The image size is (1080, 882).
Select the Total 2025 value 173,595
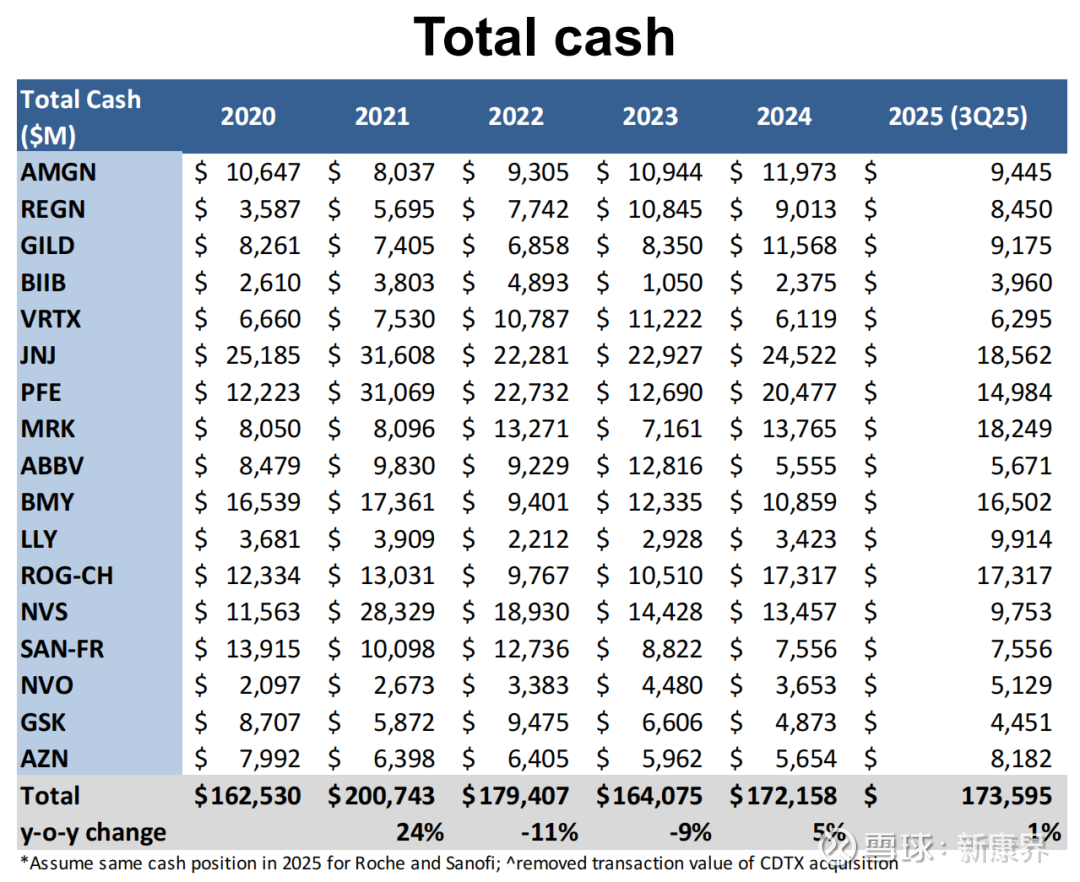point(1007,796)
